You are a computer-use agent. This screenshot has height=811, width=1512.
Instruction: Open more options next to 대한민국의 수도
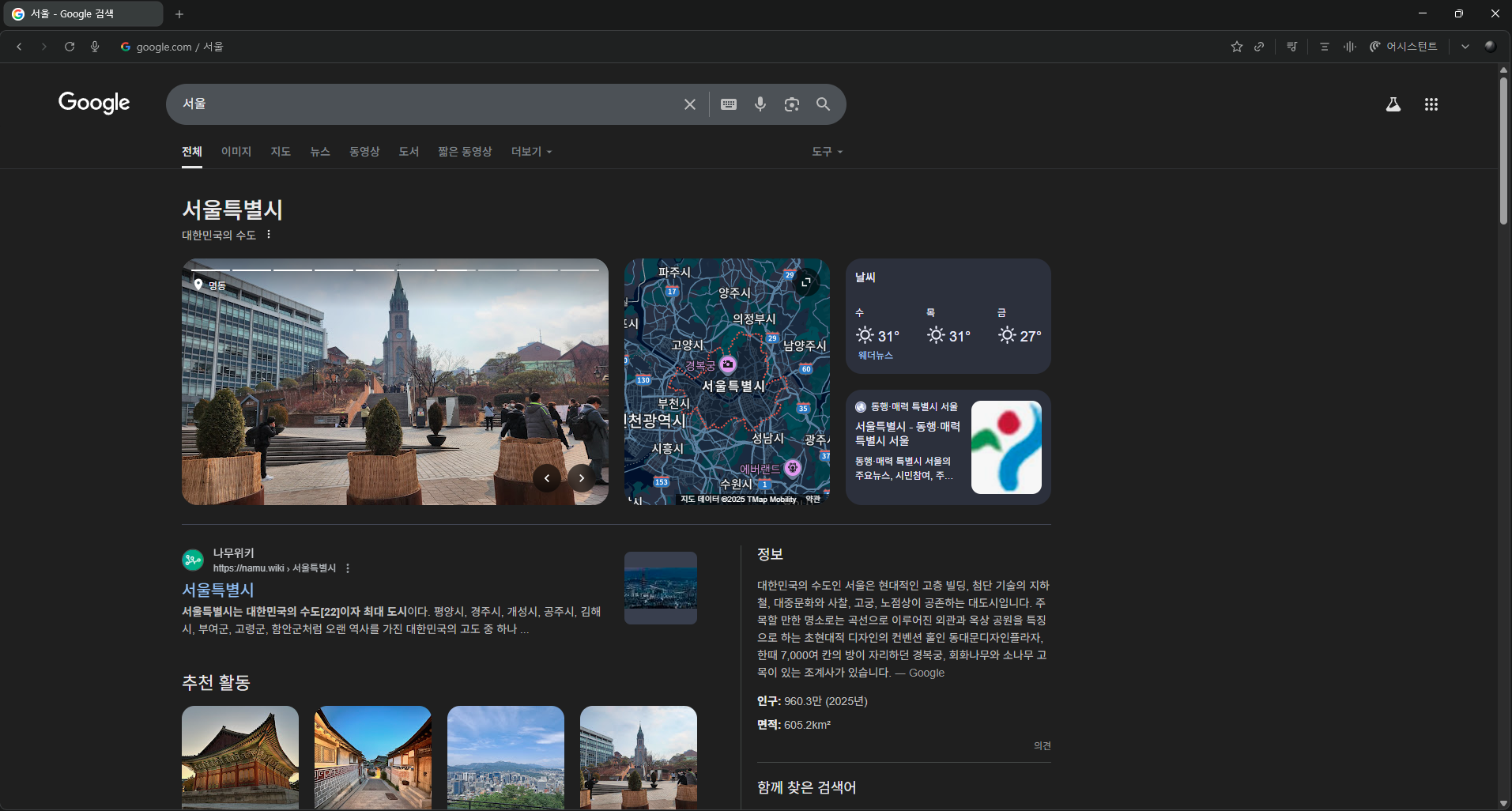[x=269, y=235]
